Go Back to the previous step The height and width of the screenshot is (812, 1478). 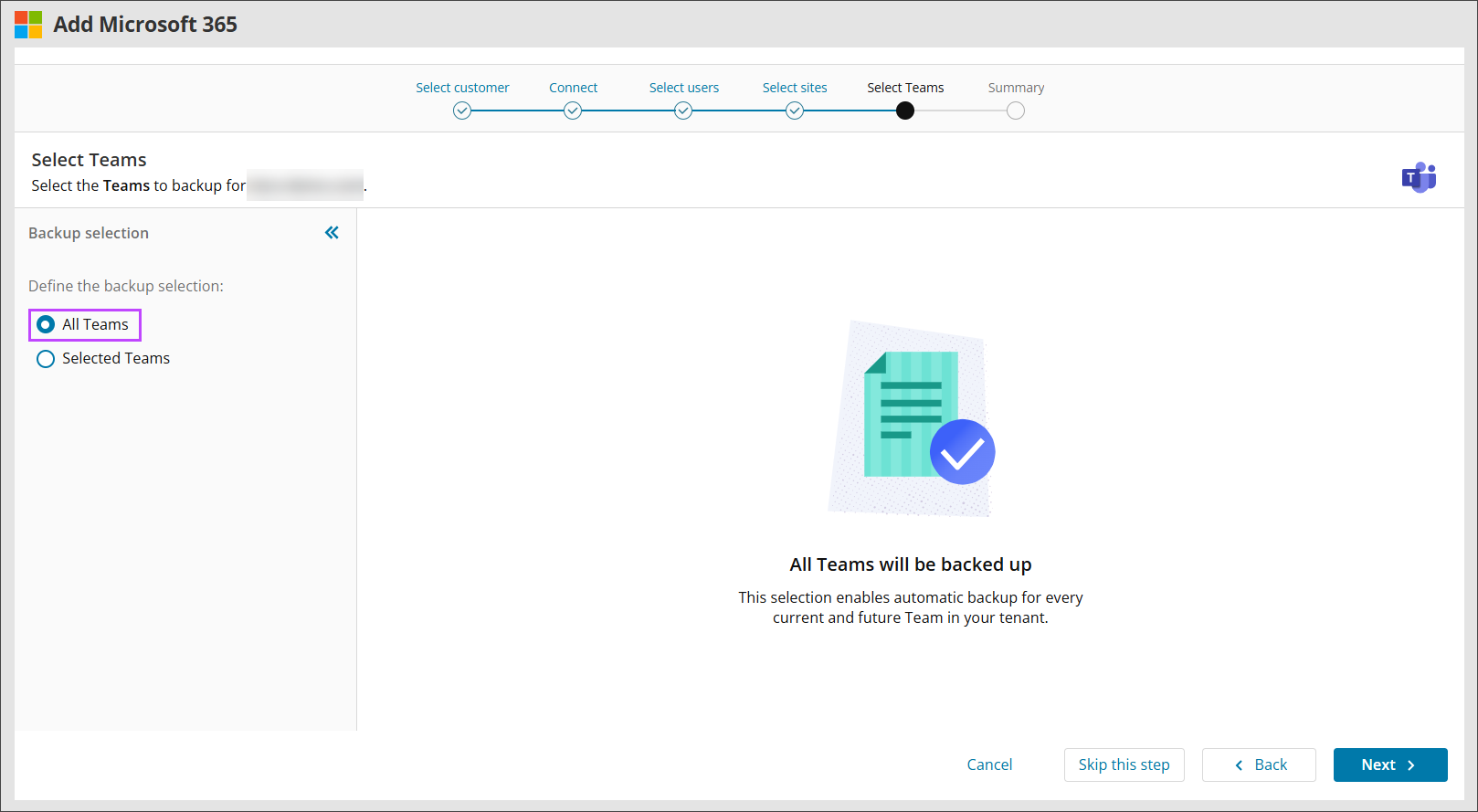pos(1259,765)
